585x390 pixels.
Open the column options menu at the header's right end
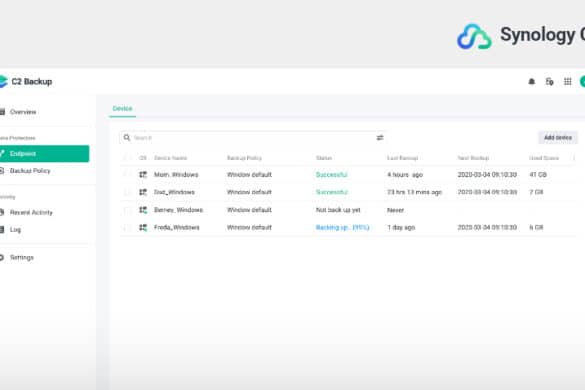574,158
